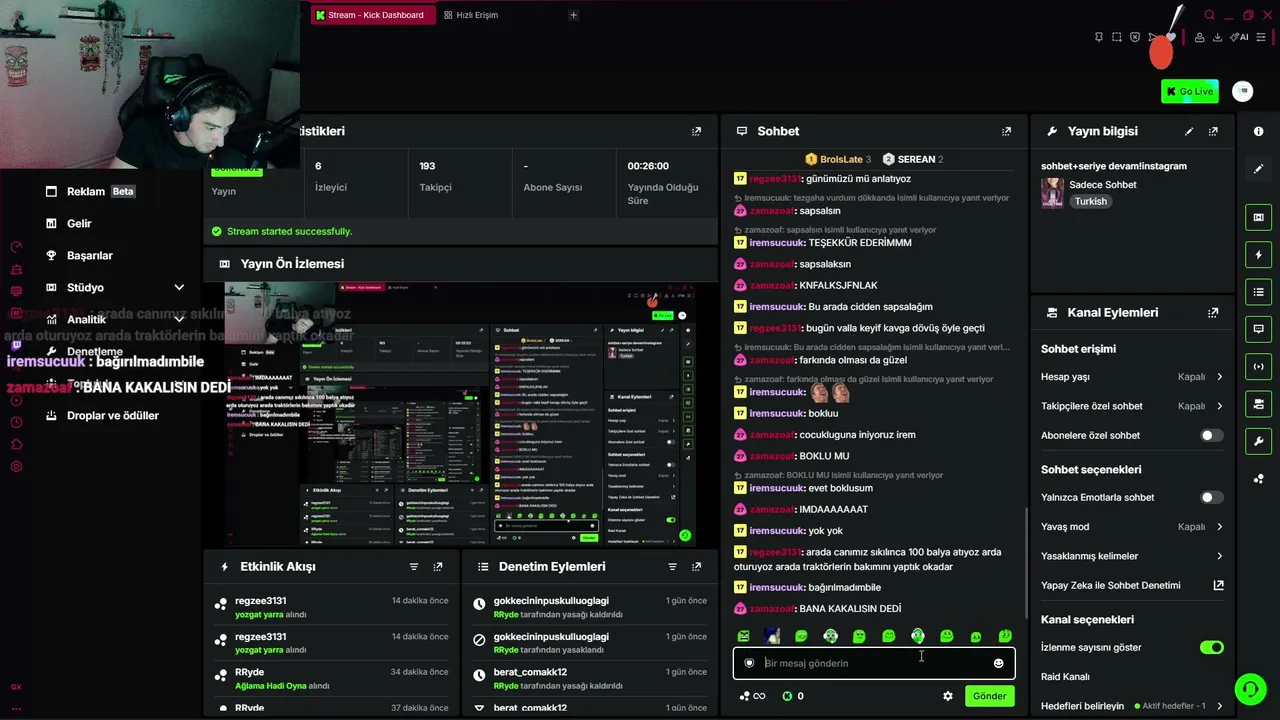The height and width of the screenshot is (720, 1280).
Task: Click Stream started successfully message
Action: tap(289, 231)
